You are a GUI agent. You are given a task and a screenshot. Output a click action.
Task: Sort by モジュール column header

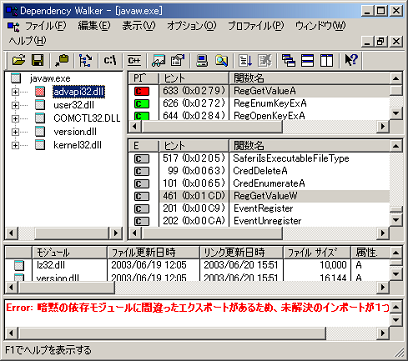69,252
